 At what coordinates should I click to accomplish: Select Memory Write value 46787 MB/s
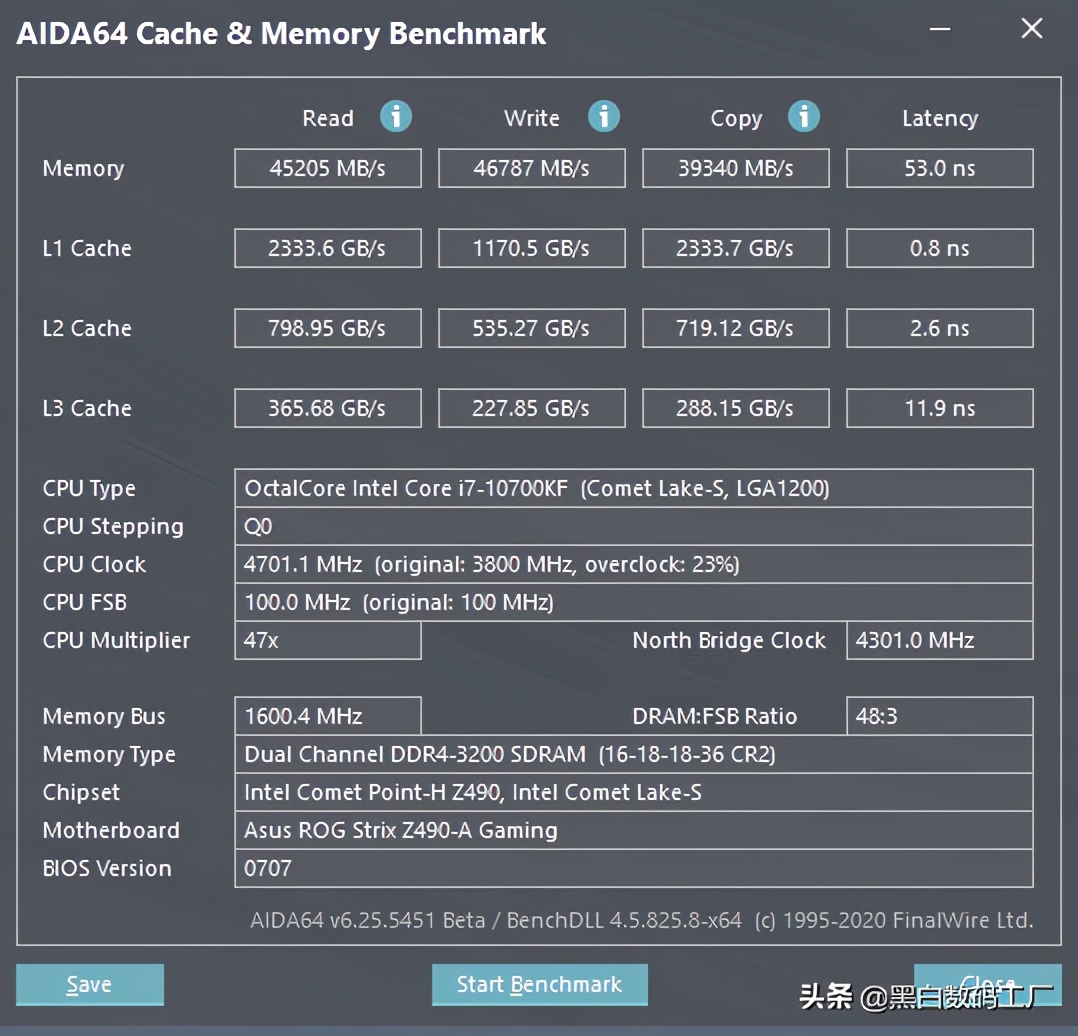(x=532, y=168)
